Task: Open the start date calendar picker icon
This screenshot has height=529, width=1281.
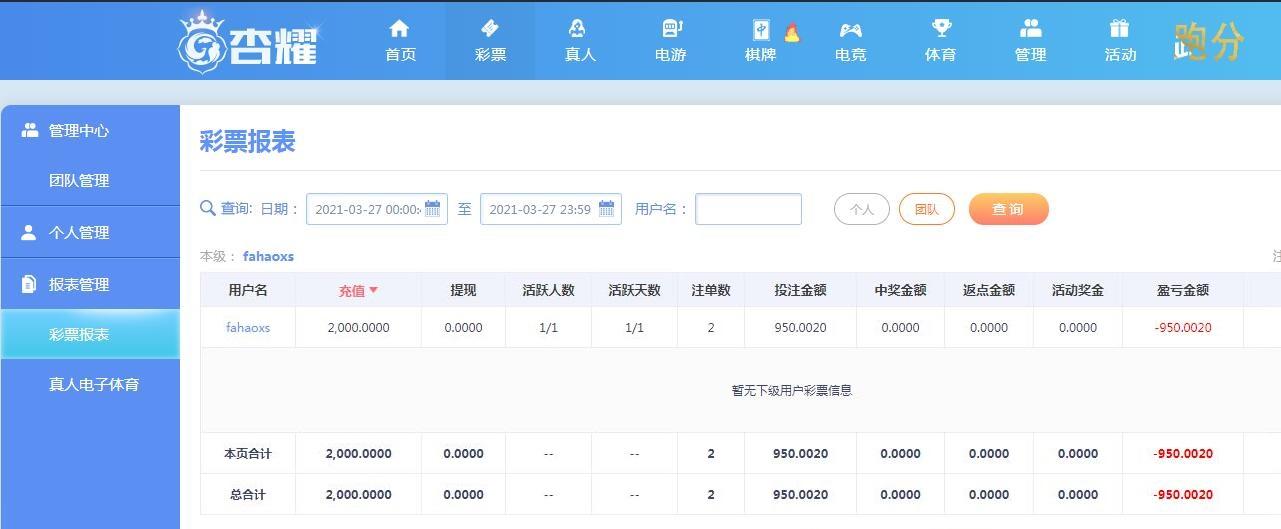Action: [x=433, y=209]
